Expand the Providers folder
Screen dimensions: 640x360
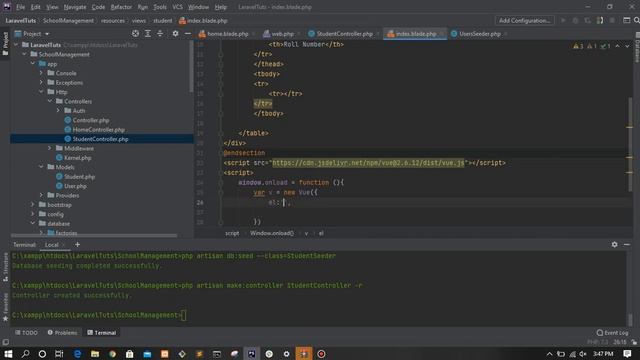(x=41, y=196)
